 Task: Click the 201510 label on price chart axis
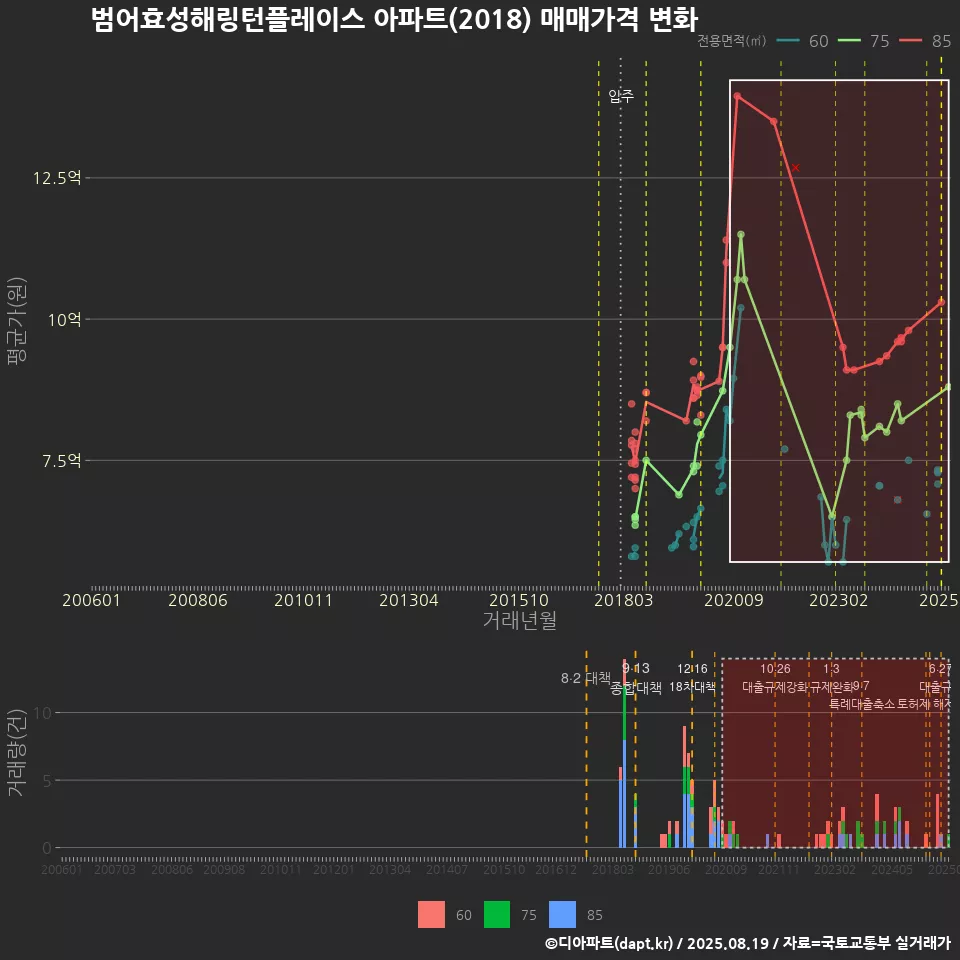point(519,600)
